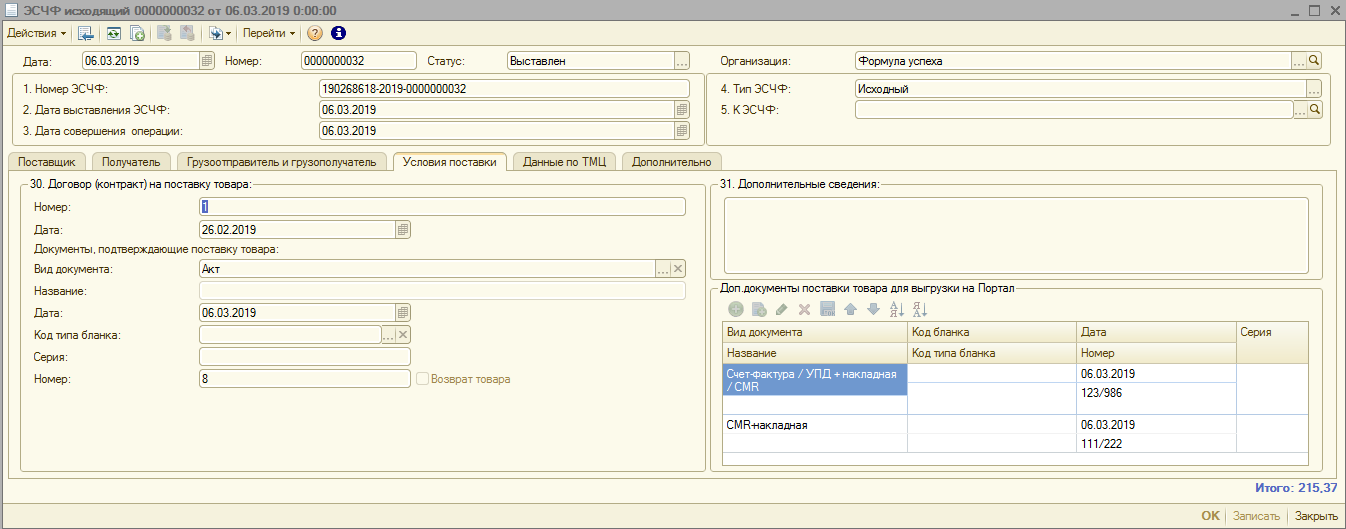Click the refresh document icon in toolbar
This screenshot has height=529, width=1346.
tap(114, 33)
